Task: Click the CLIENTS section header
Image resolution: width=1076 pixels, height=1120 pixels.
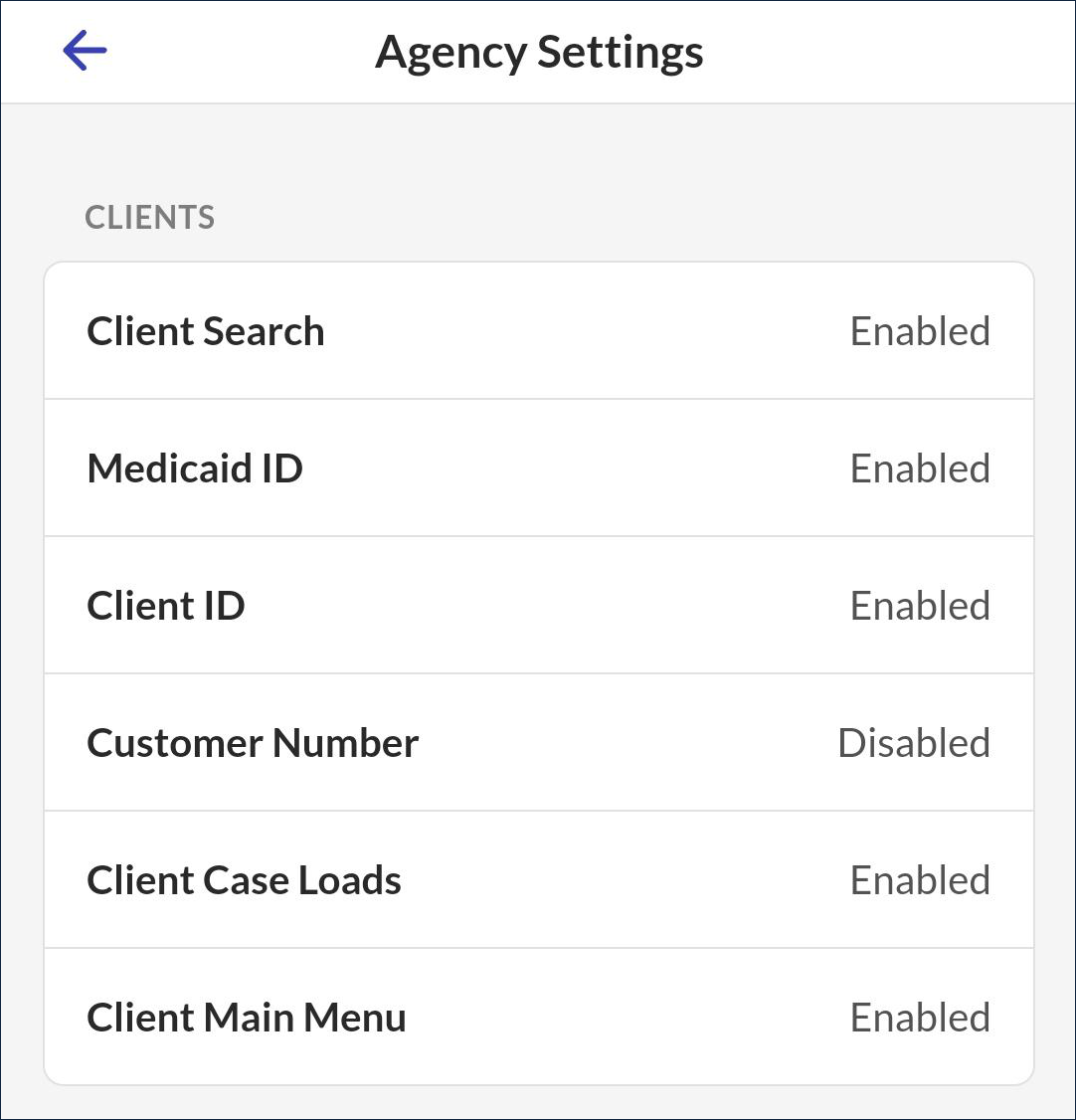Action: (x=150, y=218)
